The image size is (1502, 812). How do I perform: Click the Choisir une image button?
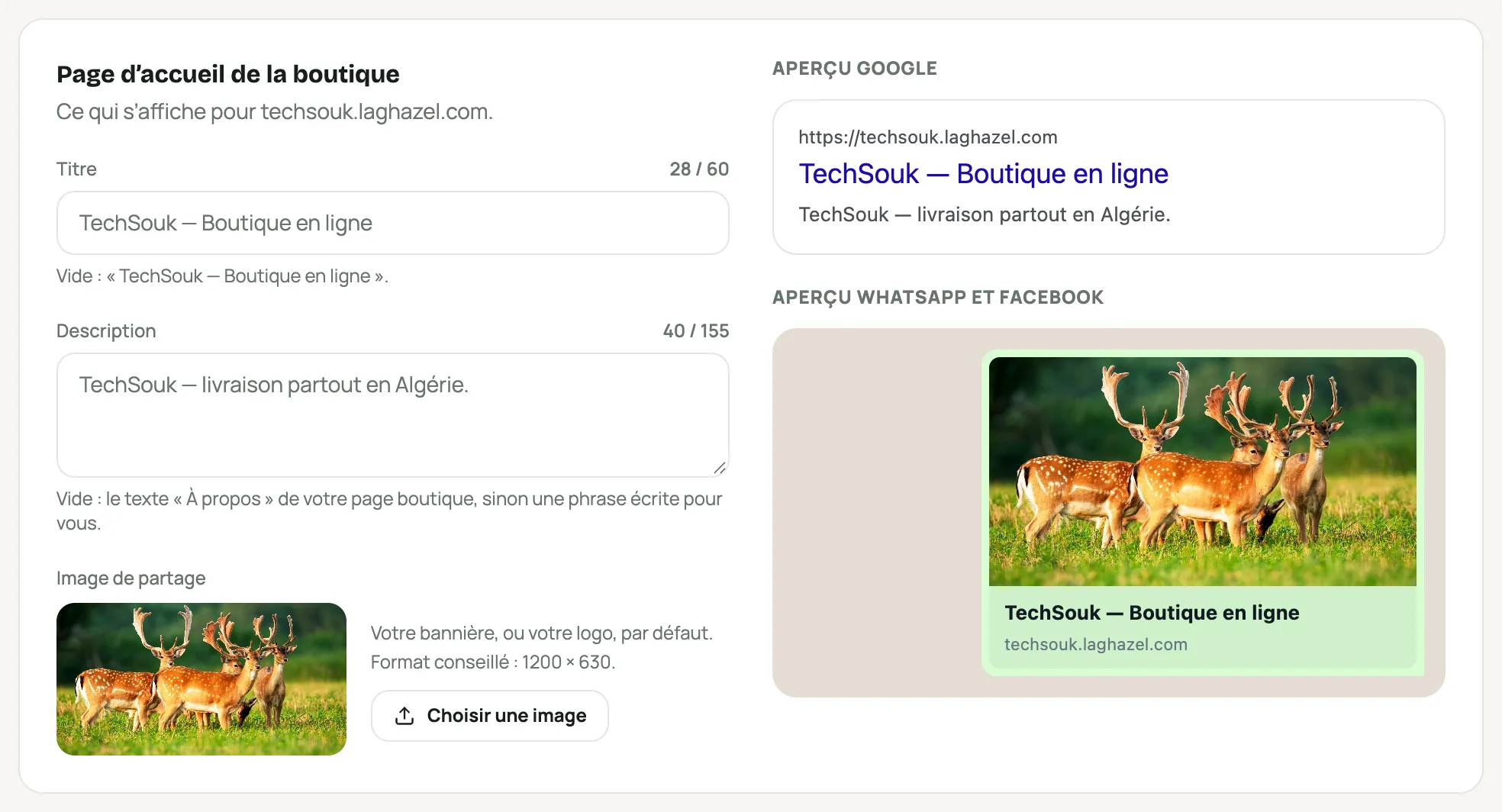tap(489, 716)
